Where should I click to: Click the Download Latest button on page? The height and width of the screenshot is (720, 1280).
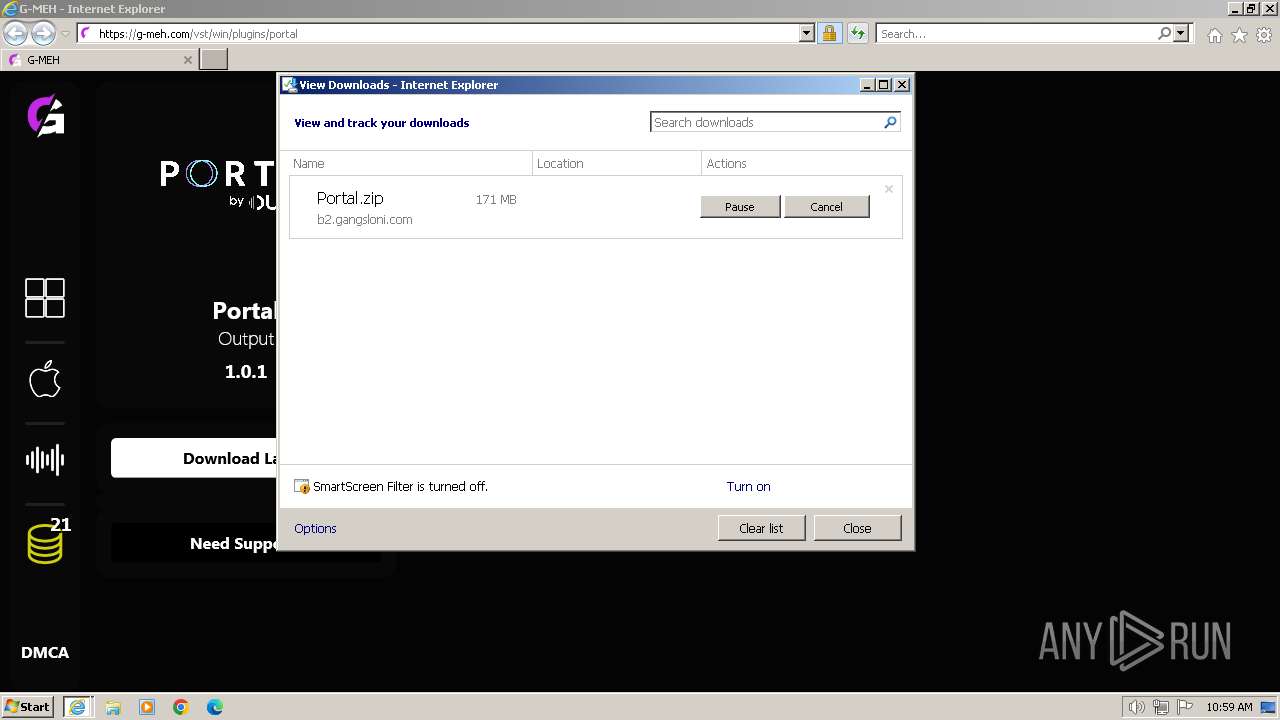click(x=193, y=458)
